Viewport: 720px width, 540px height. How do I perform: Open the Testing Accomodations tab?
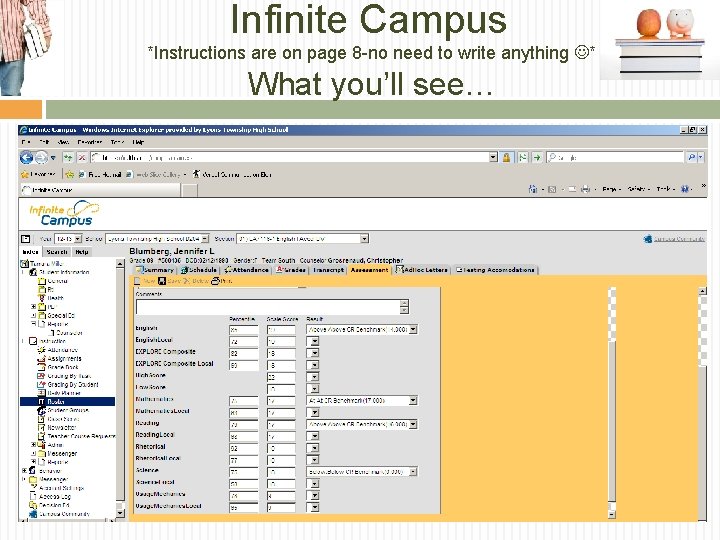[x=495, y=270]
